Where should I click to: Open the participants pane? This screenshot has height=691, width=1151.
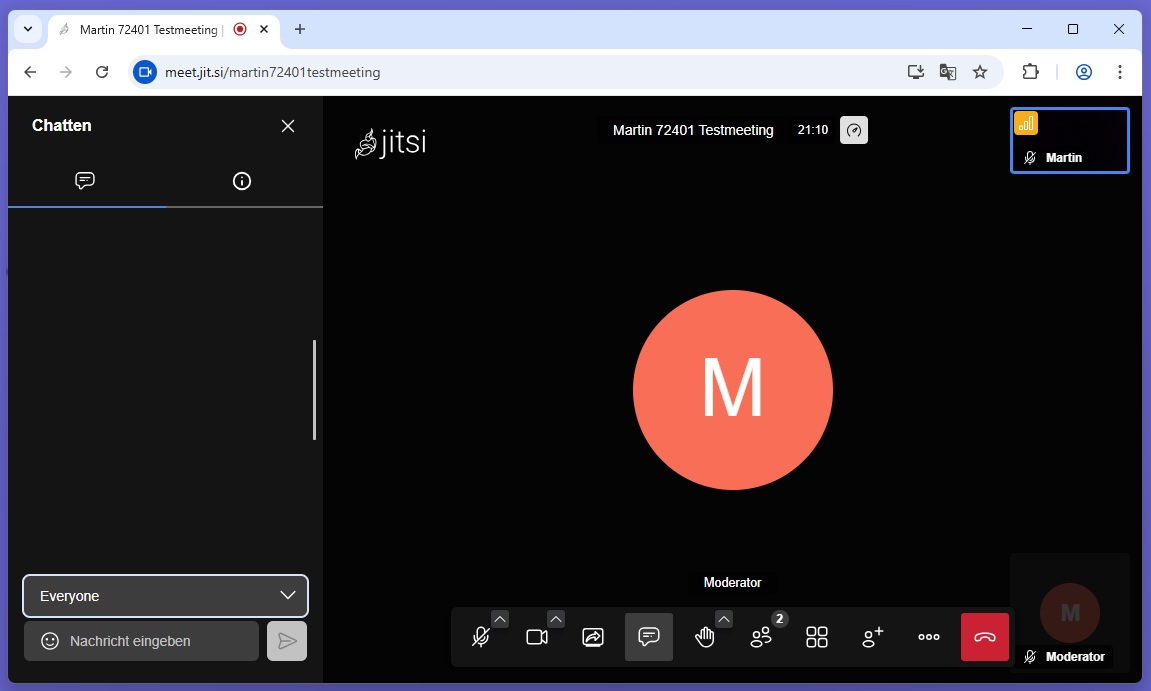click(761, 637)
